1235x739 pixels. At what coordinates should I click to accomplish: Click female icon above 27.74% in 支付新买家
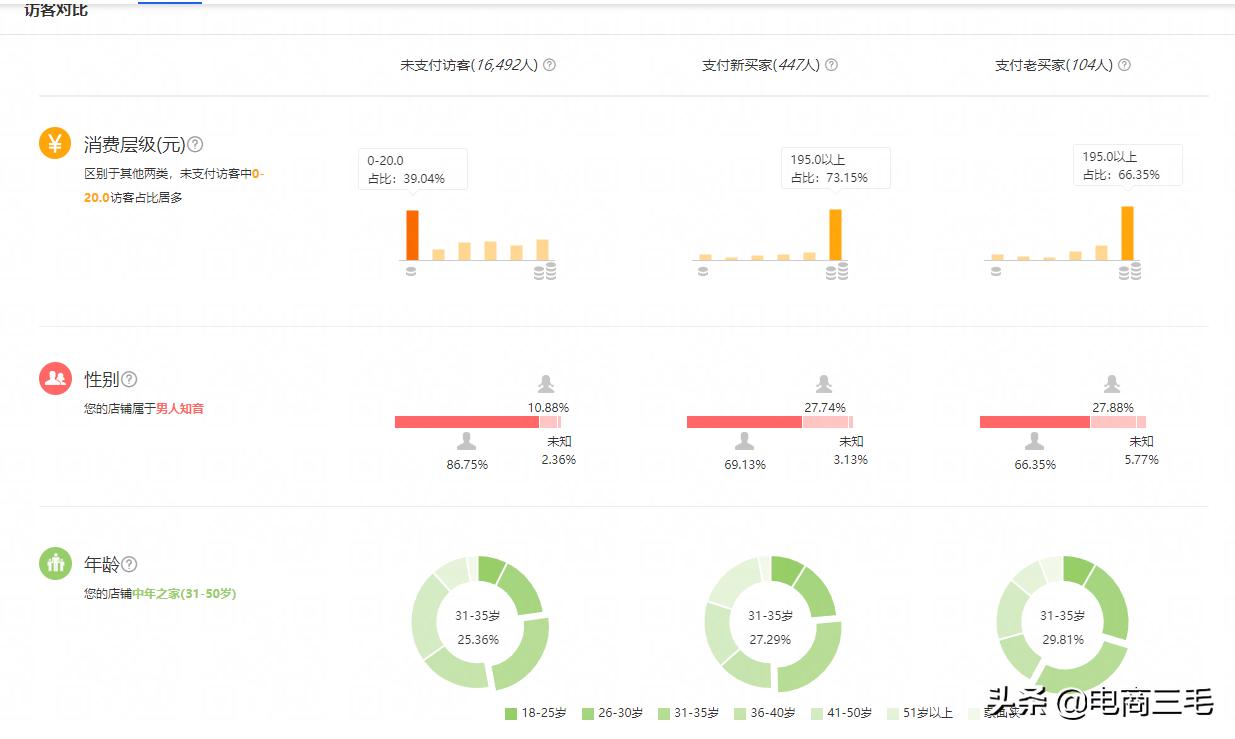(x=824, y=384)
